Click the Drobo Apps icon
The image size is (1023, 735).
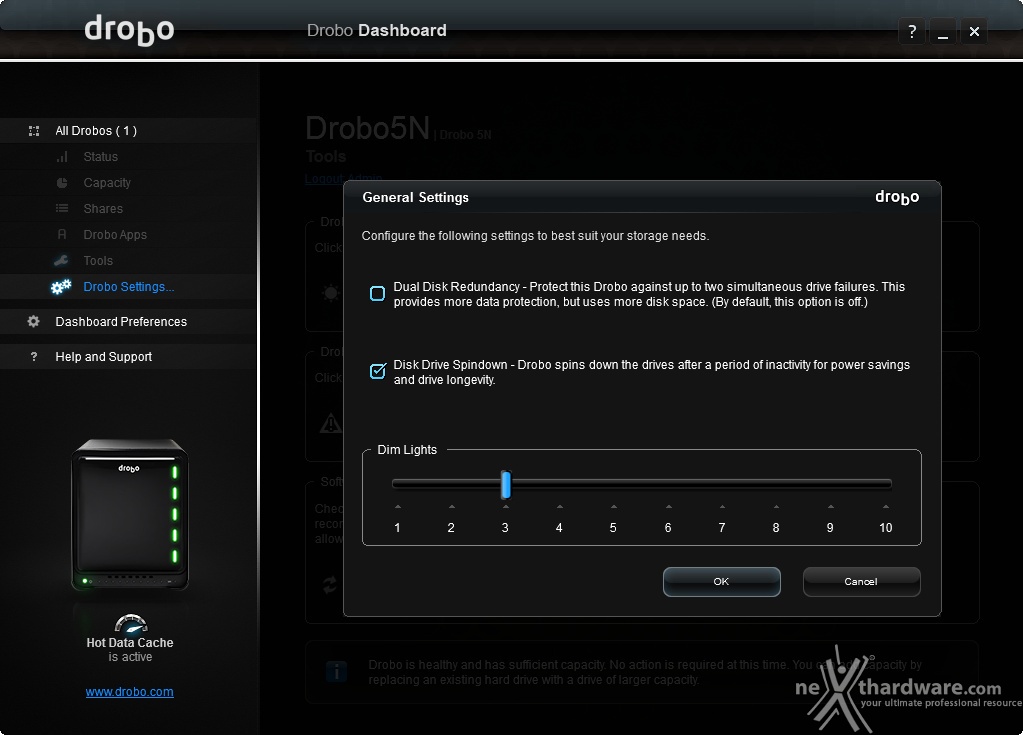coord(62,235)
